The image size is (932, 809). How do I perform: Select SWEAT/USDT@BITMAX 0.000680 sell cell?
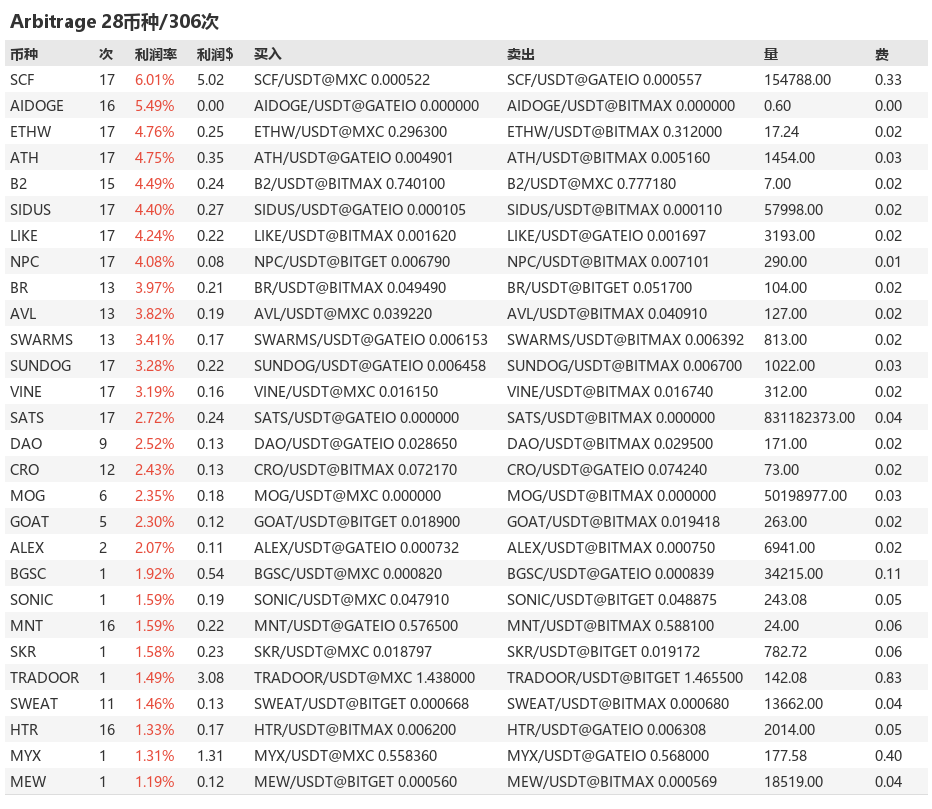pos(618,704)
